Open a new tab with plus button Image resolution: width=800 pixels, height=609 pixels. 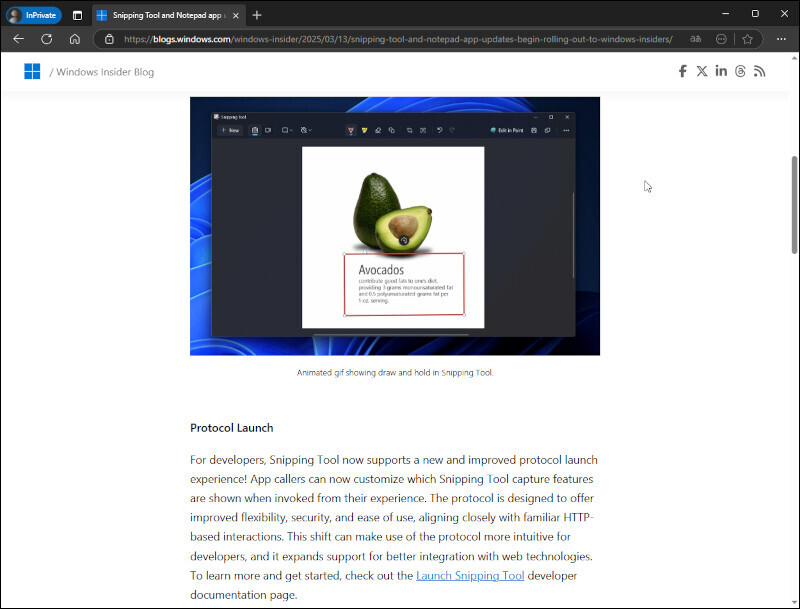257,15
